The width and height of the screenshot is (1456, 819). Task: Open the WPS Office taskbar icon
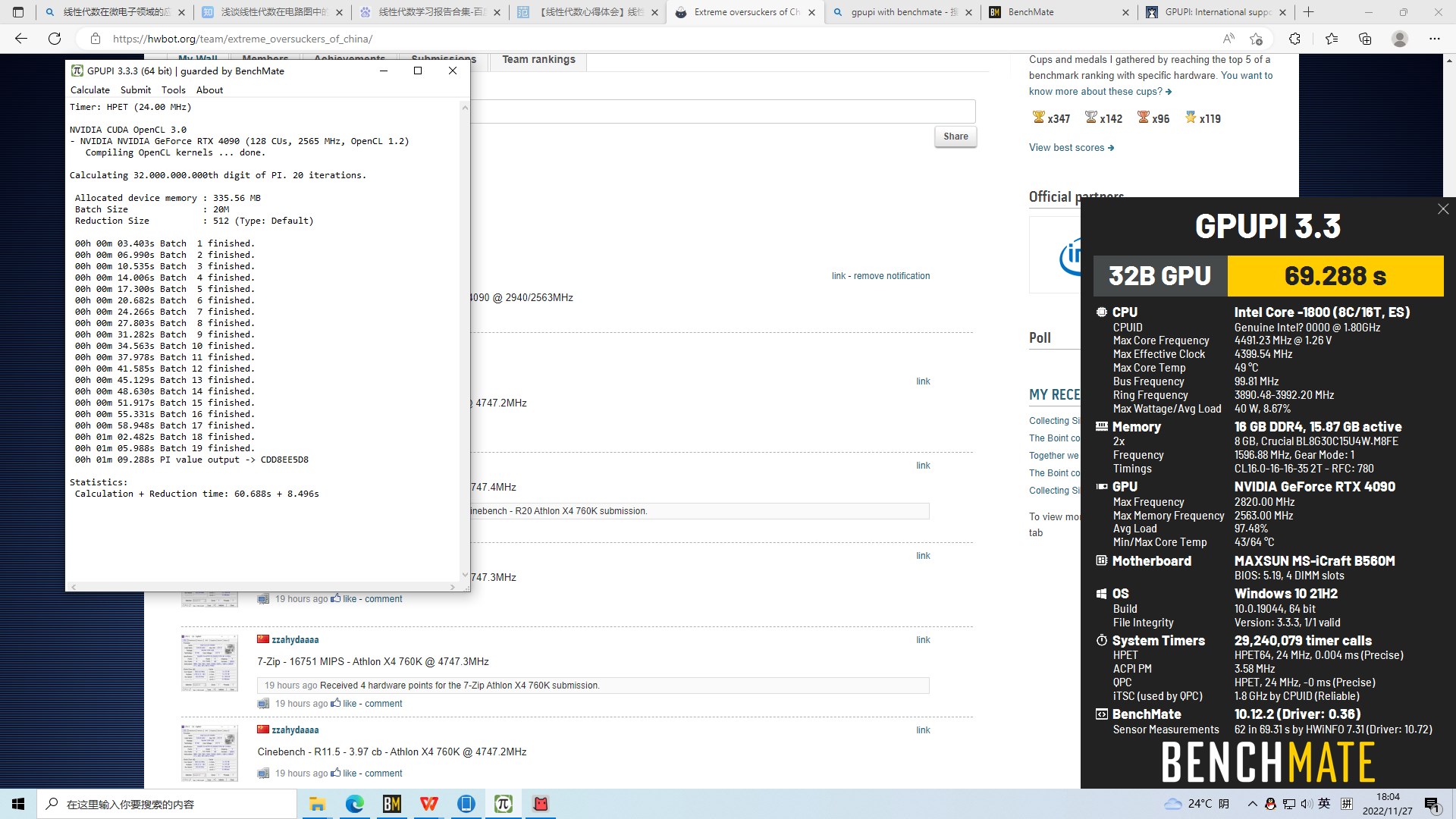428,804
